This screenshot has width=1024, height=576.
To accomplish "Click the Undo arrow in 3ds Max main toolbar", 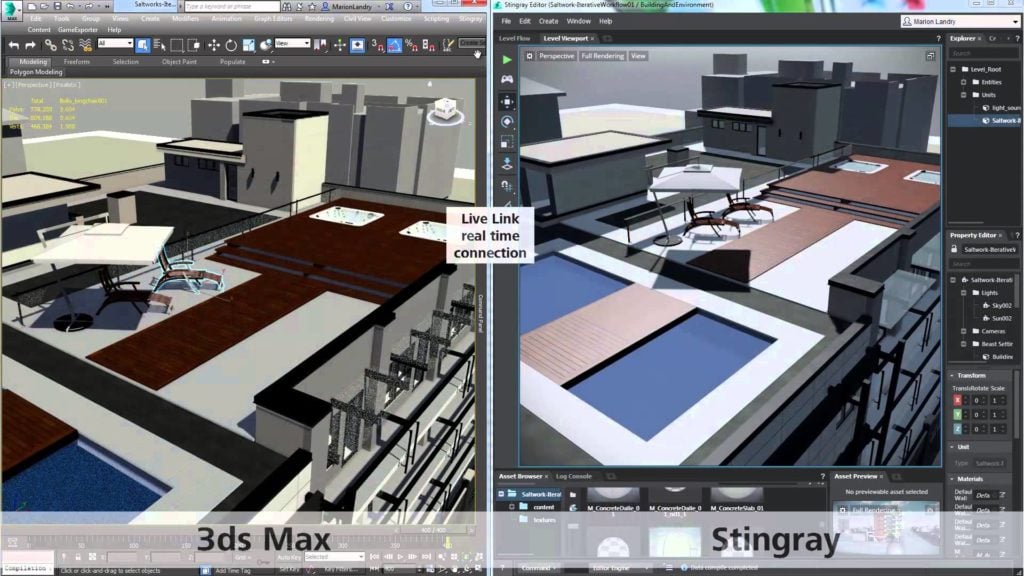I will point(14,45).
